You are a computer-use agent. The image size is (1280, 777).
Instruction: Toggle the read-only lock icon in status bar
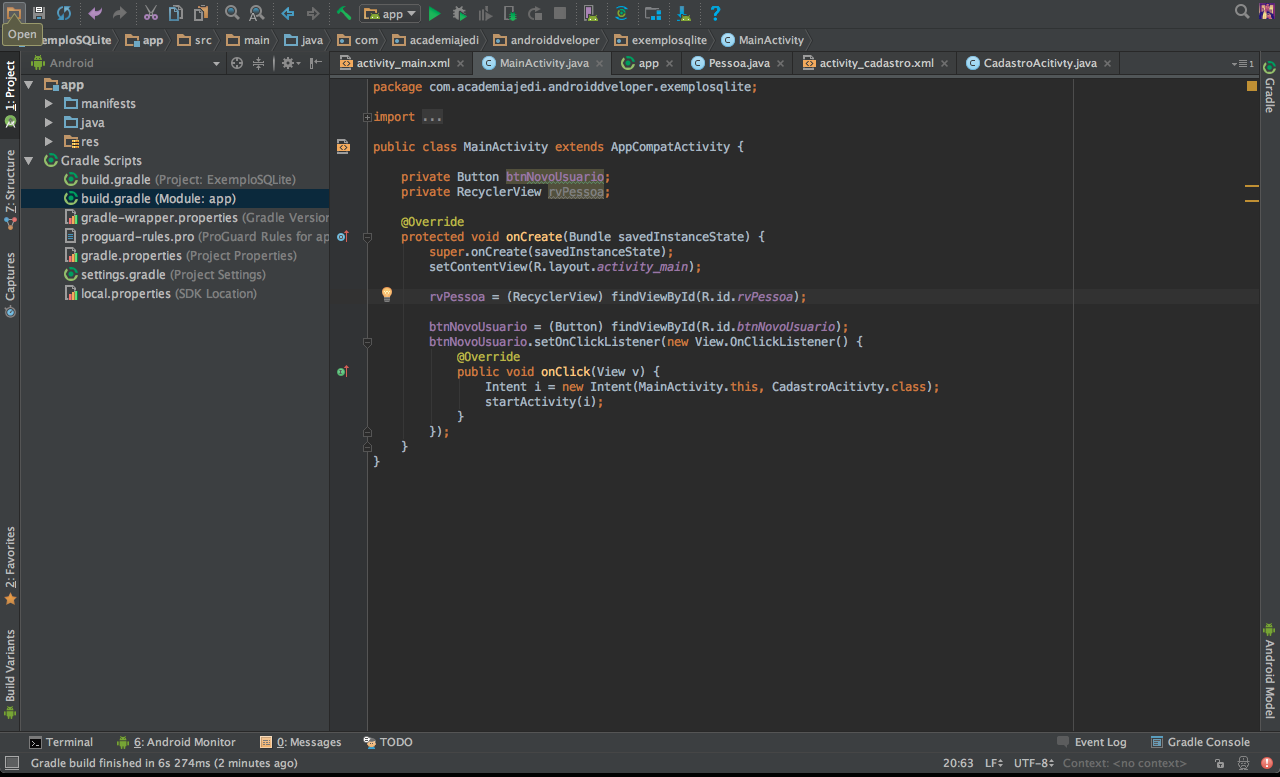[x=1219, y=763]
